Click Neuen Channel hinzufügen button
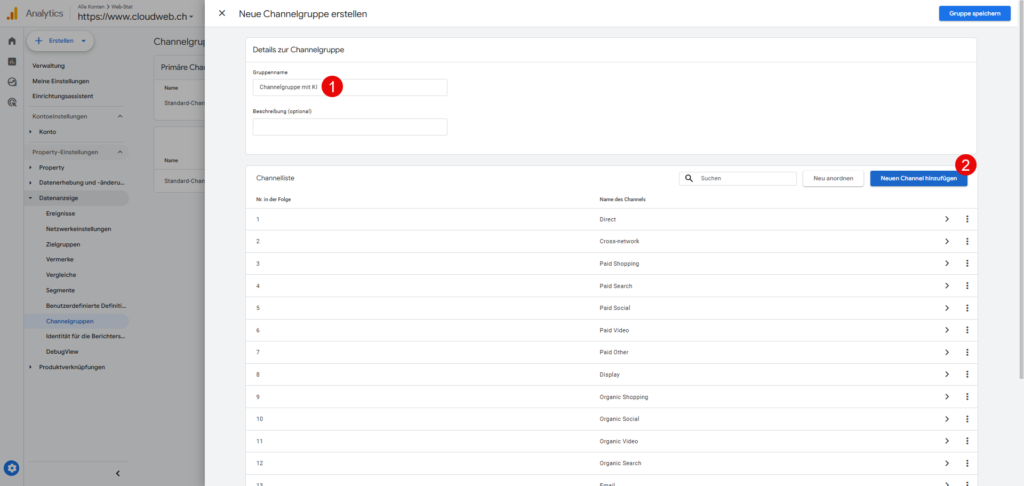Screen dimensions: 1024x486 click(x=918, y=178)
